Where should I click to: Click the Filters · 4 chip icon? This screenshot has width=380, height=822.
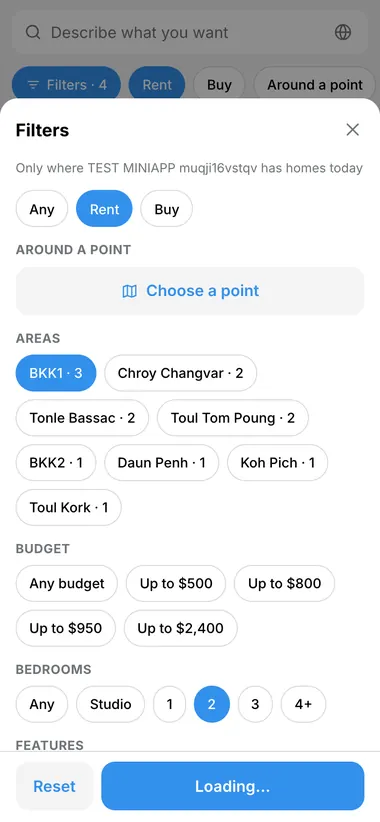(x=34, y=85)
